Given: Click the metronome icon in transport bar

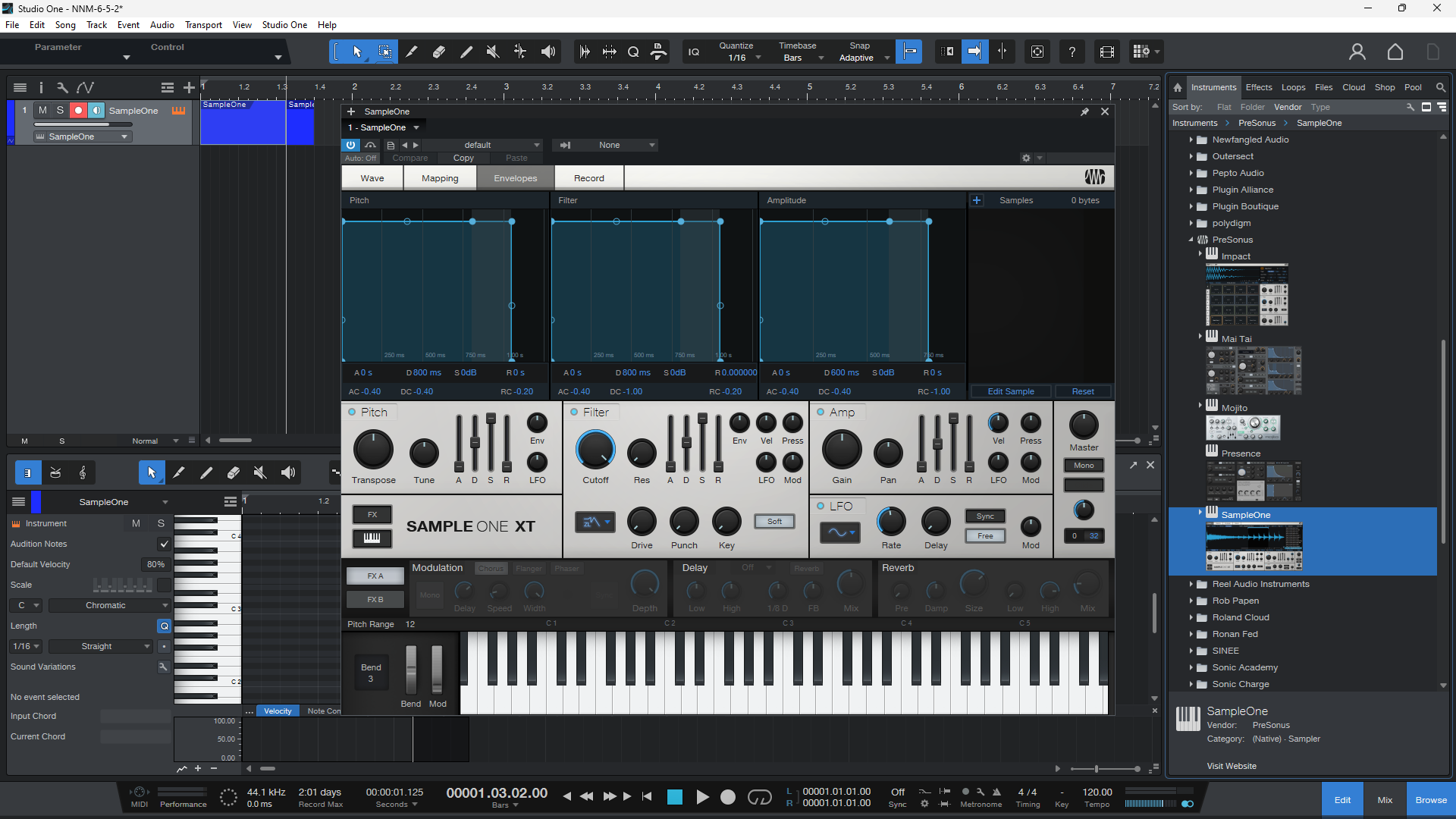Looking at the screenshot, I should [x=996, y=792].
